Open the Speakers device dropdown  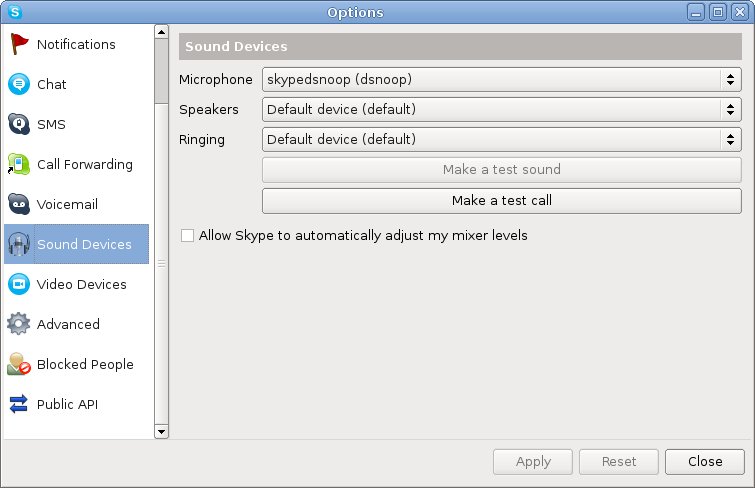[501, 109]
